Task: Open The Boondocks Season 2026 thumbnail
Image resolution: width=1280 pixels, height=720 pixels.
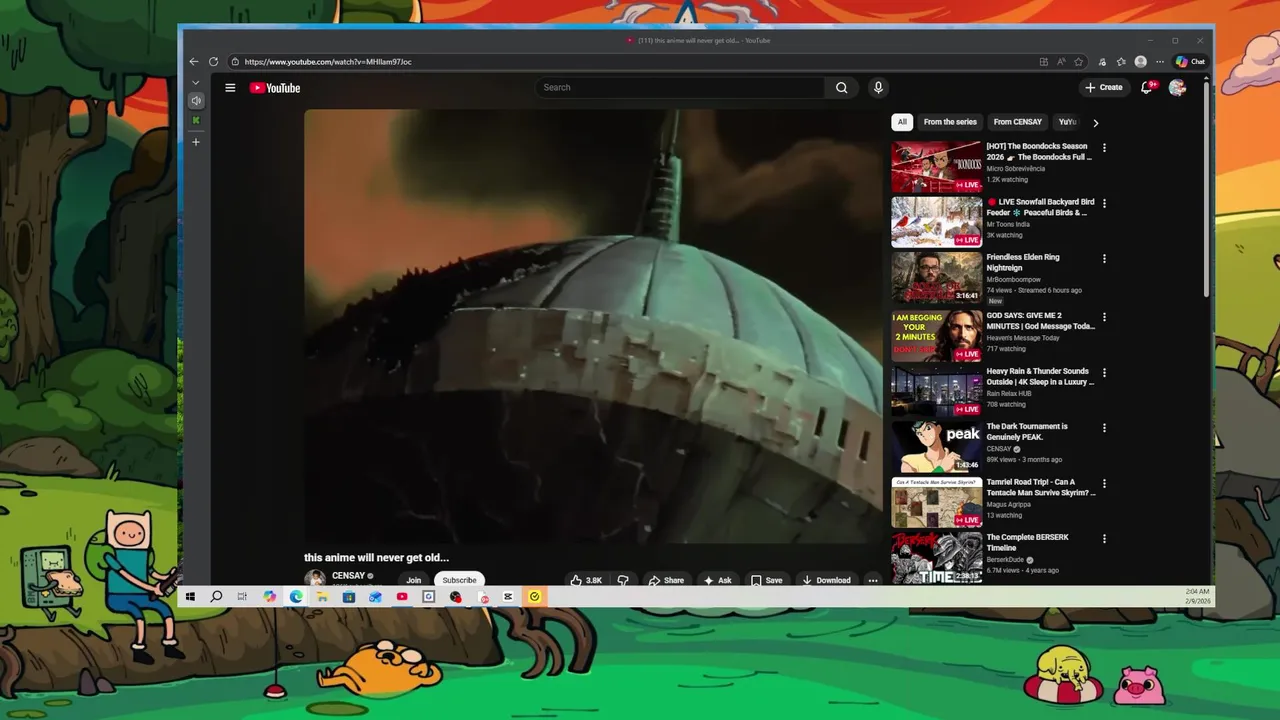Action: click(x=936, y=166)
